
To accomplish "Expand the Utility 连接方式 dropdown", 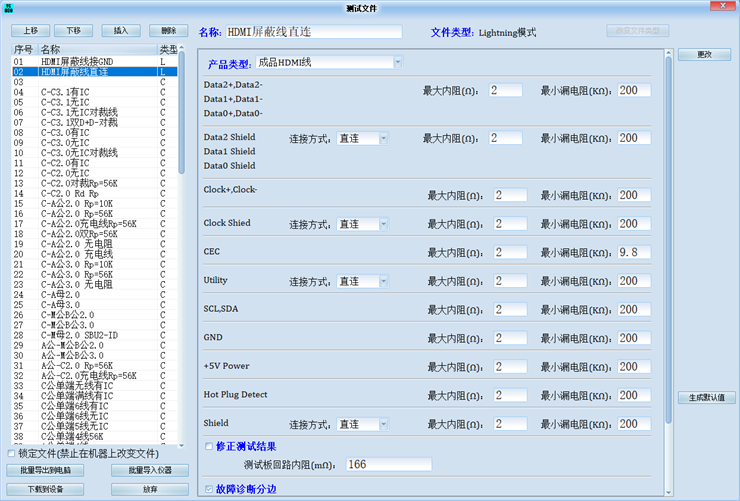I will (x=383, y=282).
